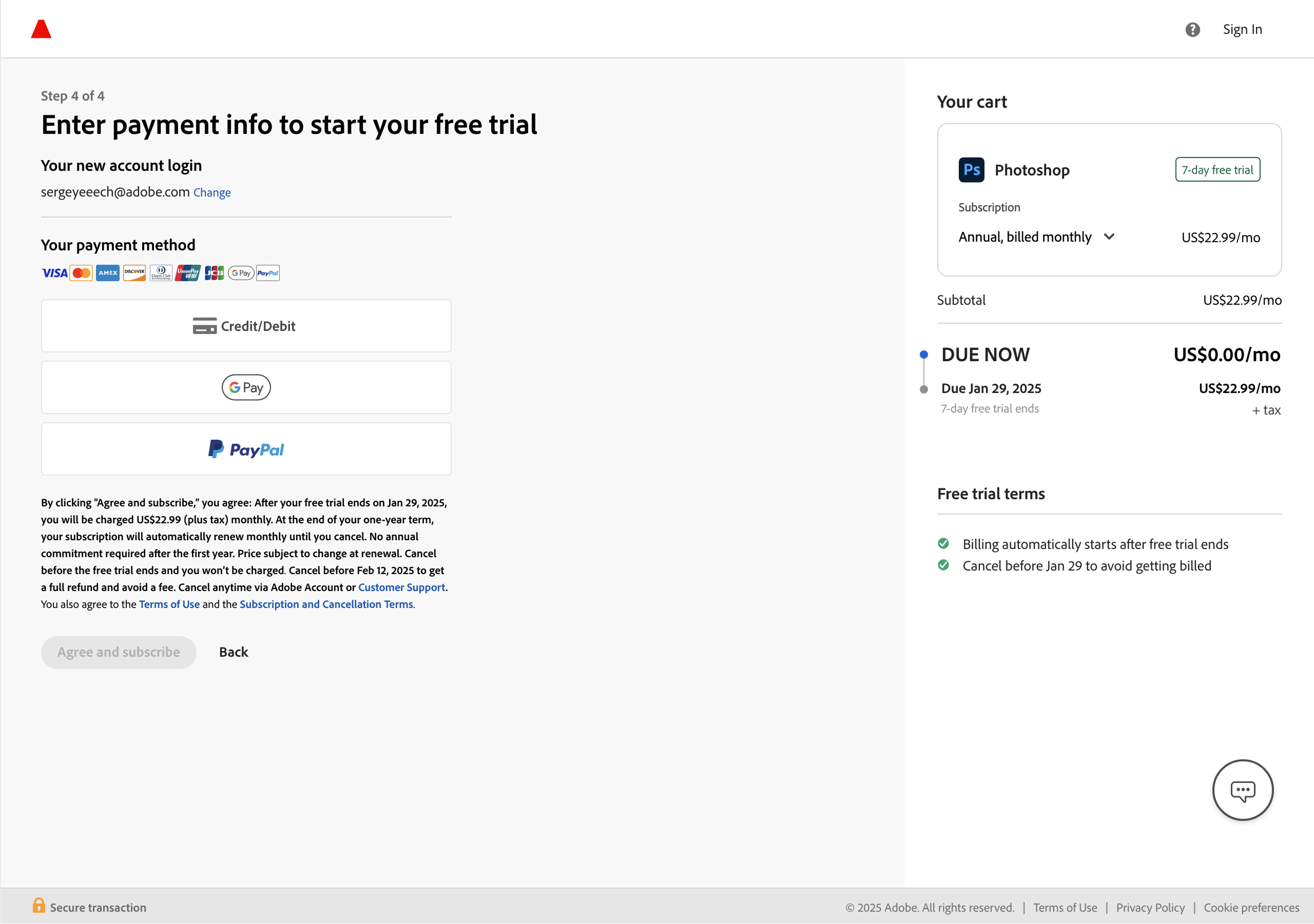Click the '+ tax' text

[1266, 410]
